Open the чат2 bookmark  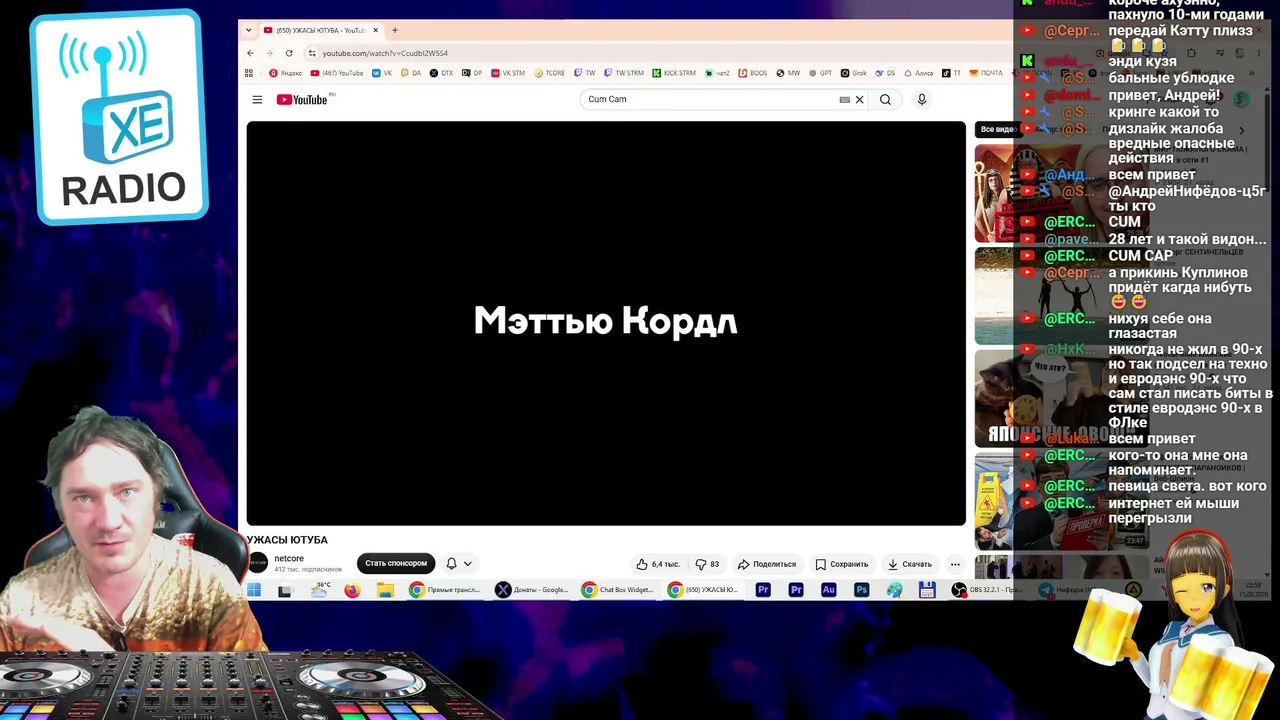pyautogui.click(x=717, y=73)
